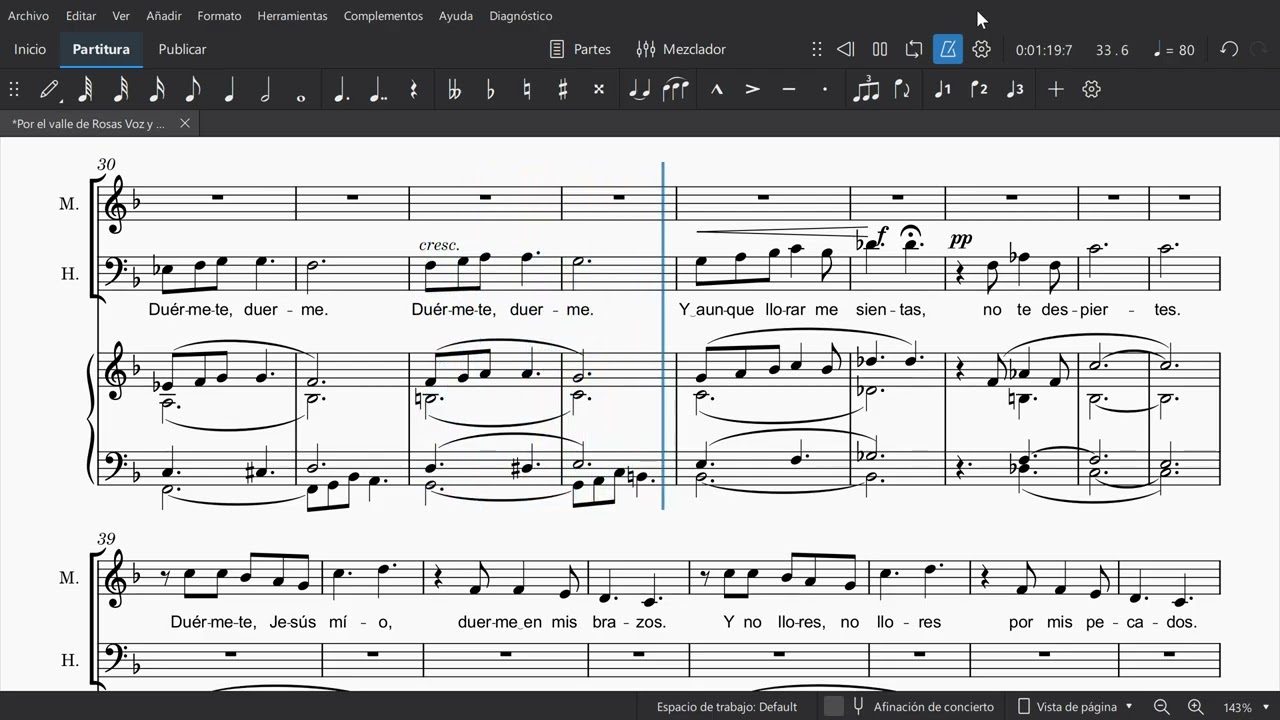Open the 143% zoom level dropdown

[x=1246, y=707]
